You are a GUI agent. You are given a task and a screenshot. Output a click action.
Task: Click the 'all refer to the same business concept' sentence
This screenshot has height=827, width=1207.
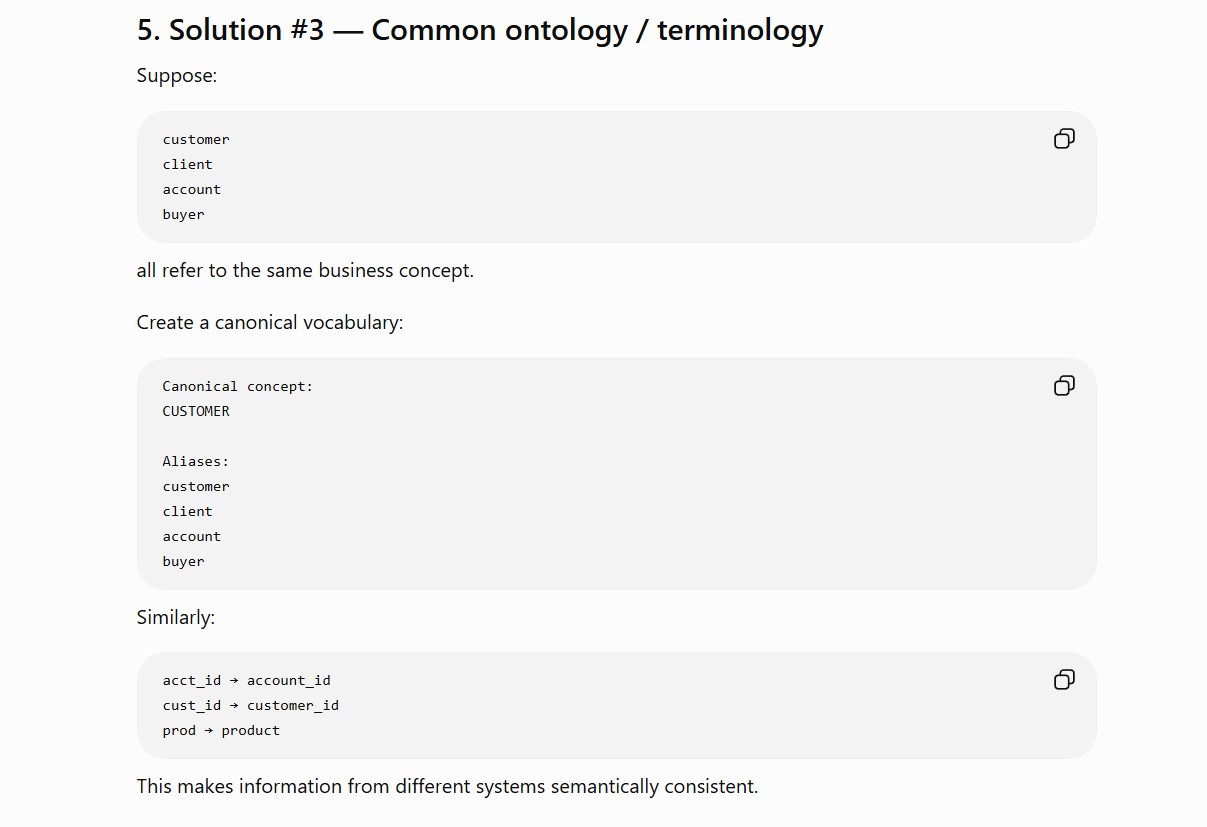coord(305,271)
